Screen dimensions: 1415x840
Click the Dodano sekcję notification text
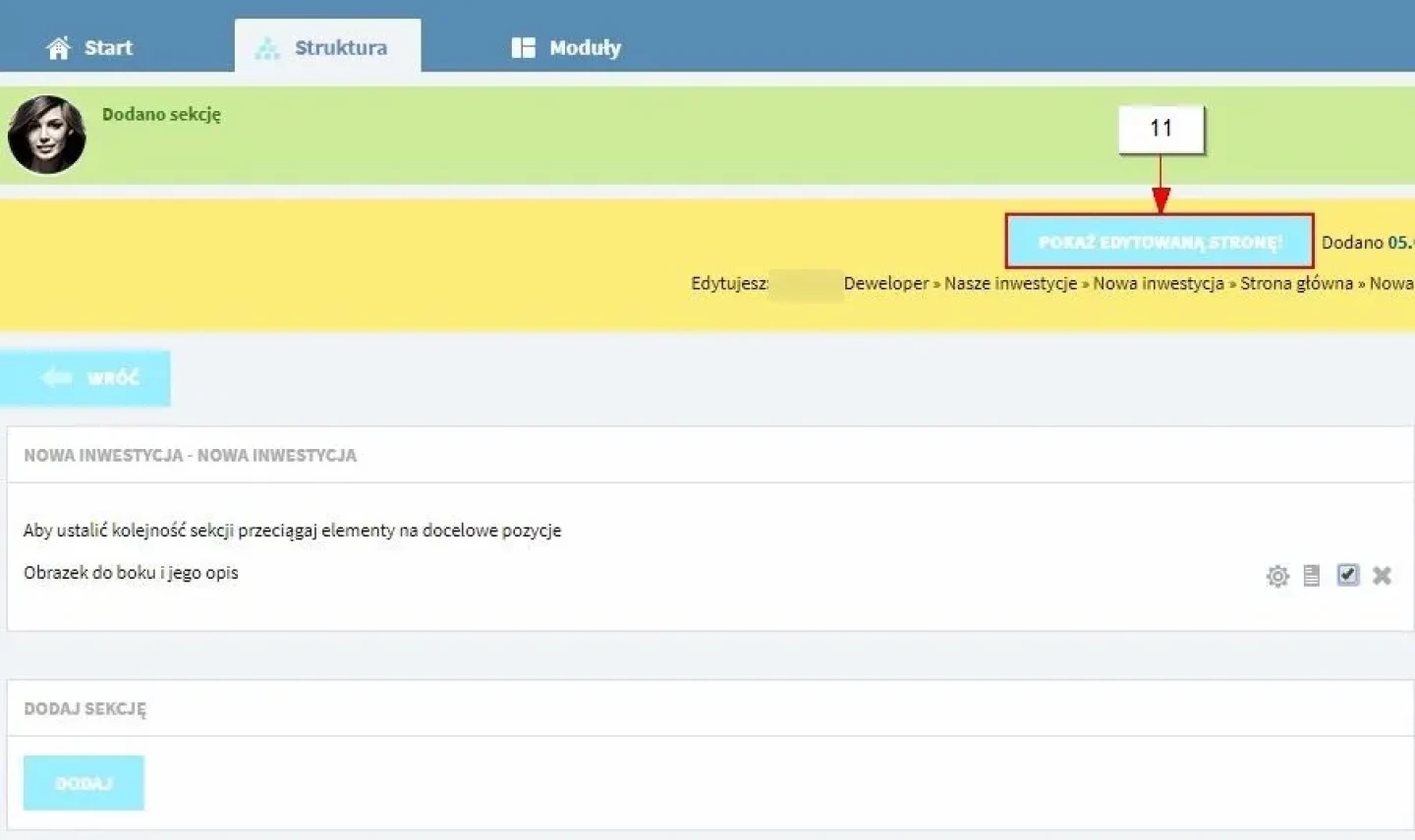pyautogui.click(x=161, y=114)
